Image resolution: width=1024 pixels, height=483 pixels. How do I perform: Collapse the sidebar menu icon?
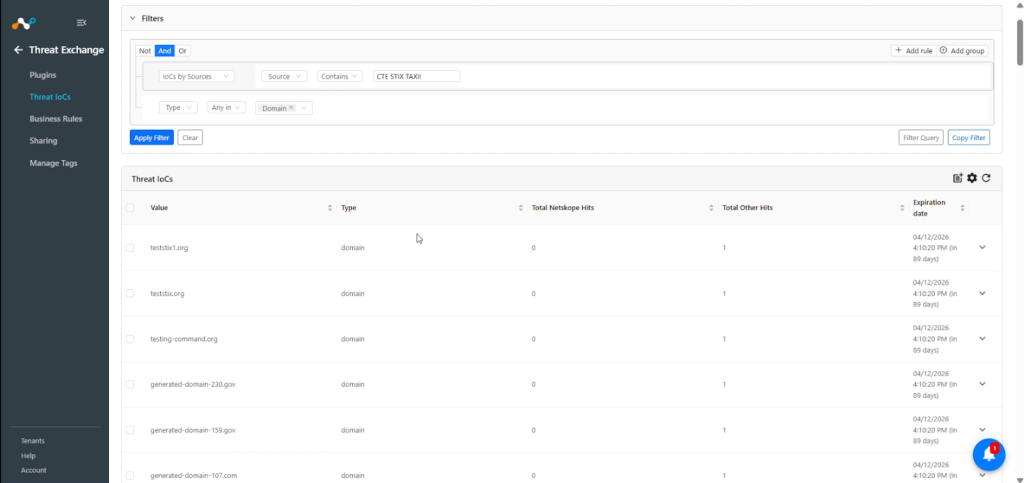pos(82,23)
